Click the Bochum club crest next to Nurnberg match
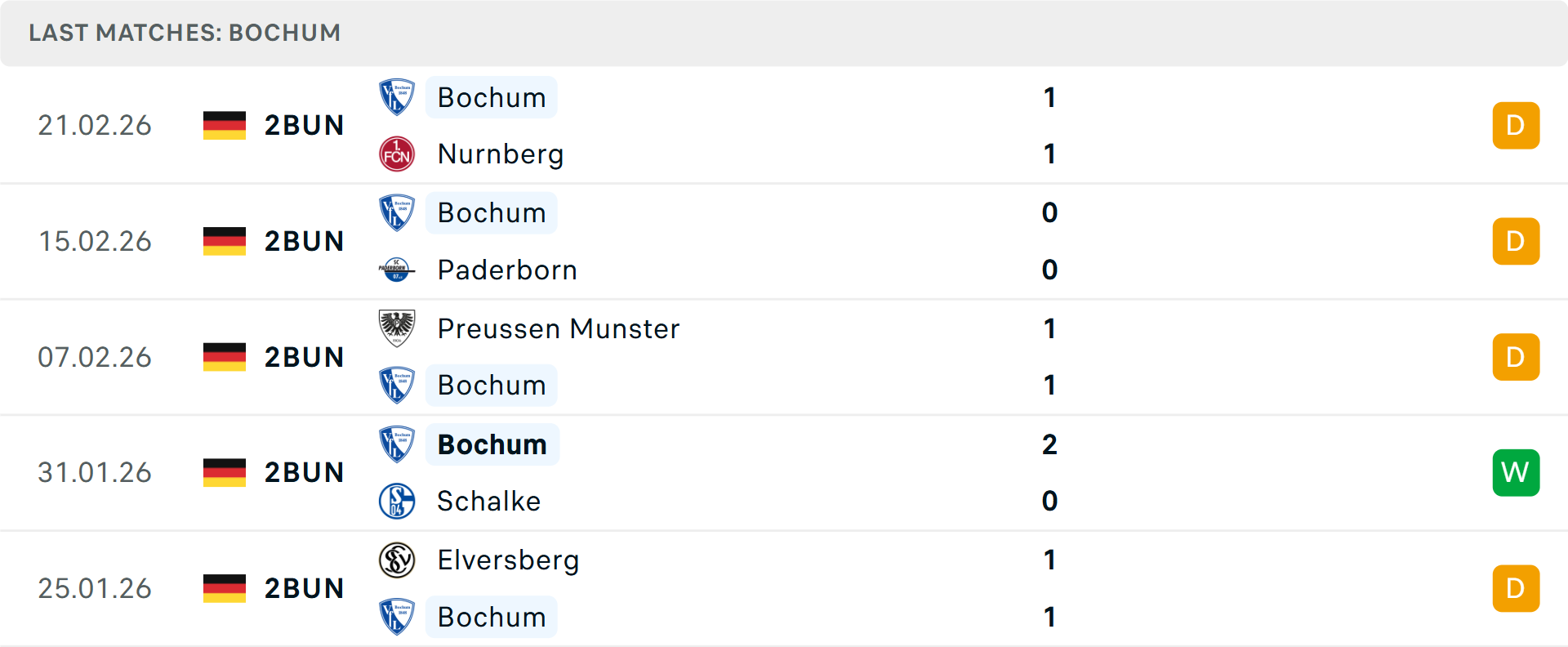The height and width of the screenshot is (647, 1568). [397, 97]
